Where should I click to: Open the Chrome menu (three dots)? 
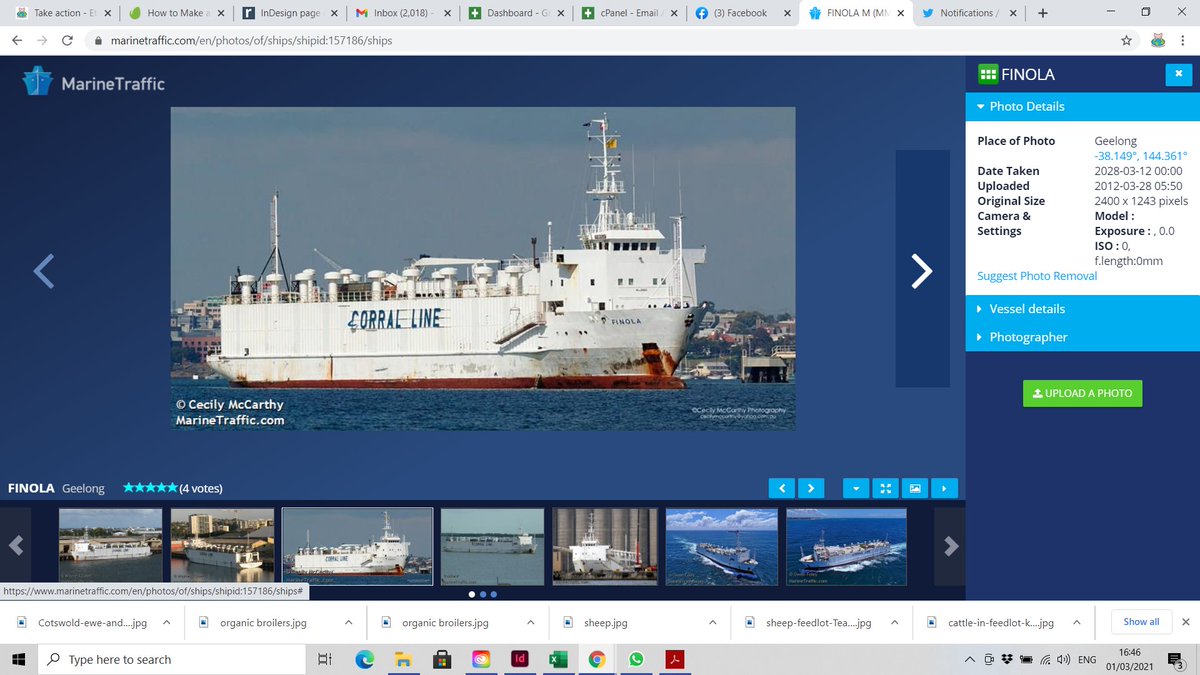pos(1184,41)
